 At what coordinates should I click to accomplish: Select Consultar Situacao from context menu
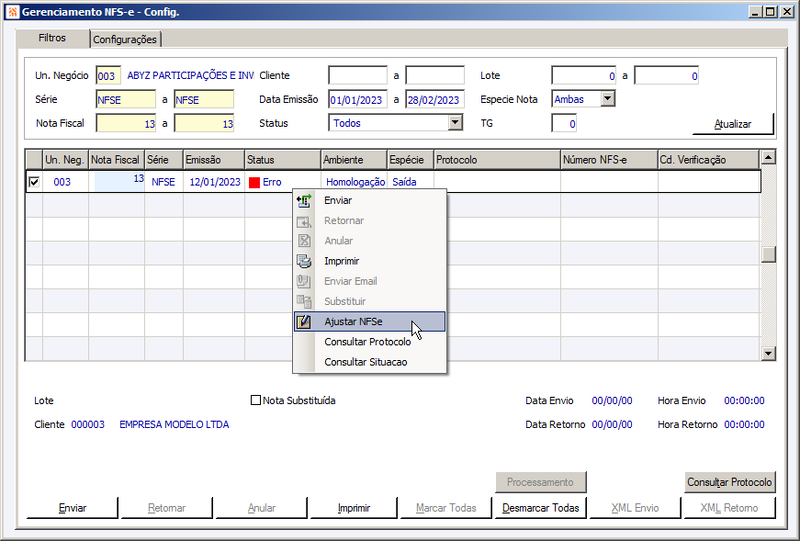(366, 362)
